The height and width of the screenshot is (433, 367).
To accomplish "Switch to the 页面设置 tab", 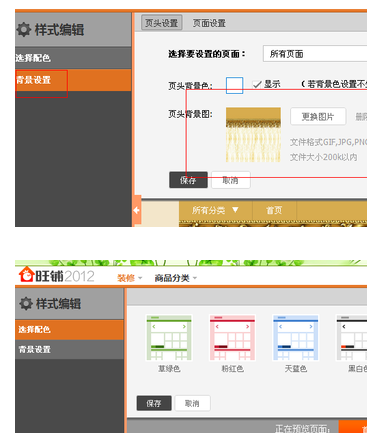I will point(209,23).
